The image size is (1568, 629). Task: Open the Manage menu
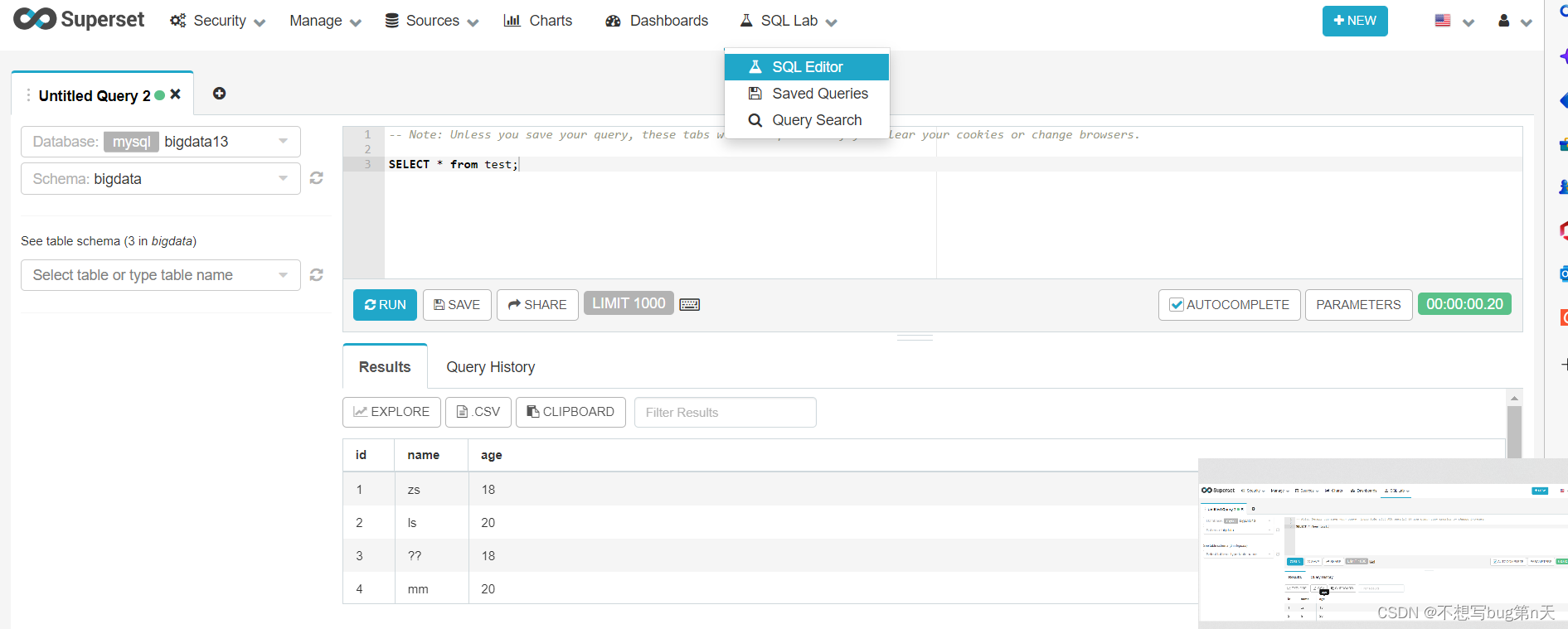pos(325,21)
